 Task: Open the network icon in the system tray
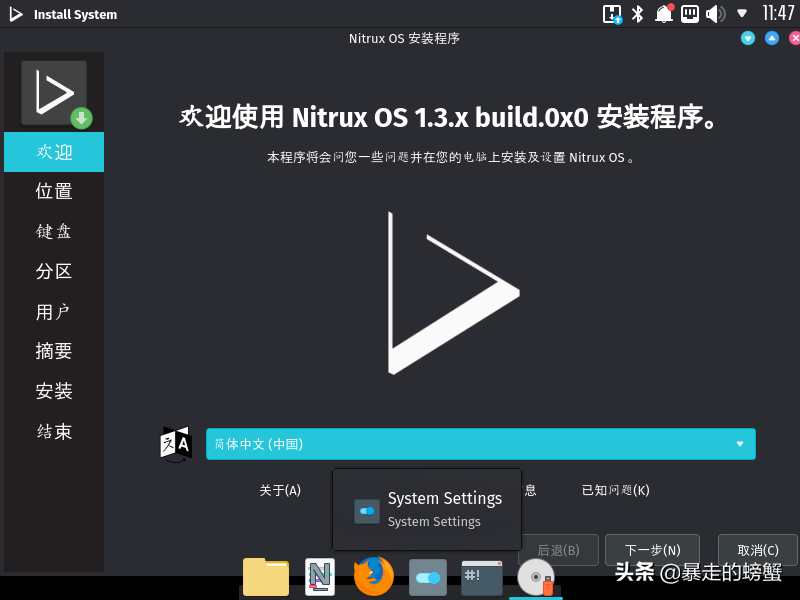pyautogui.click(x=689, y=14)
